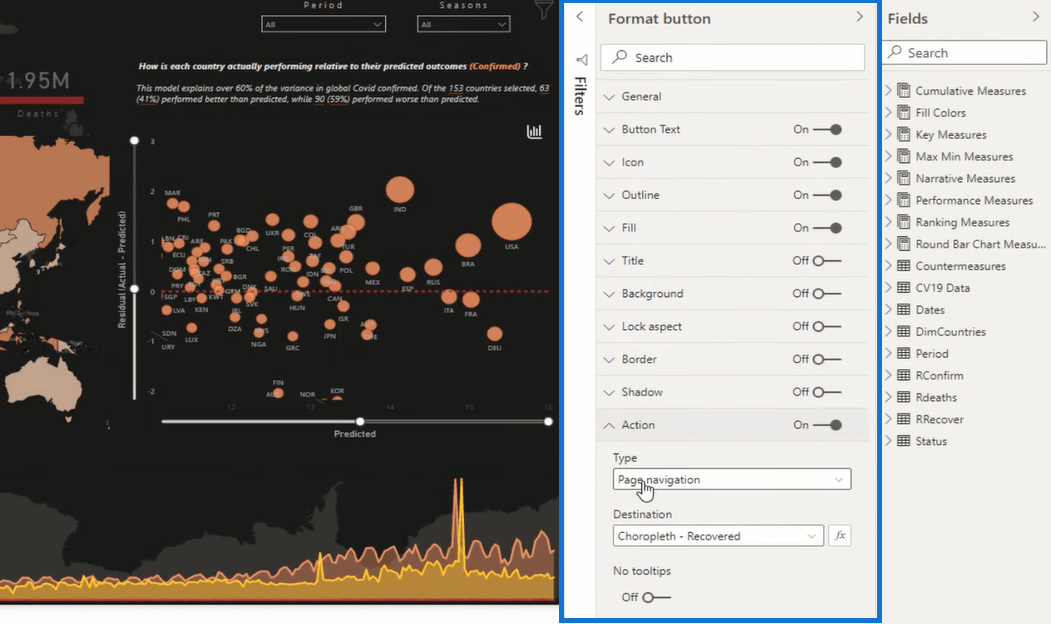Image resolution: width=1051 pixels, height=624 pixels.
Task: Expand Max Min Measures table
Action: (x=889, y=156)
